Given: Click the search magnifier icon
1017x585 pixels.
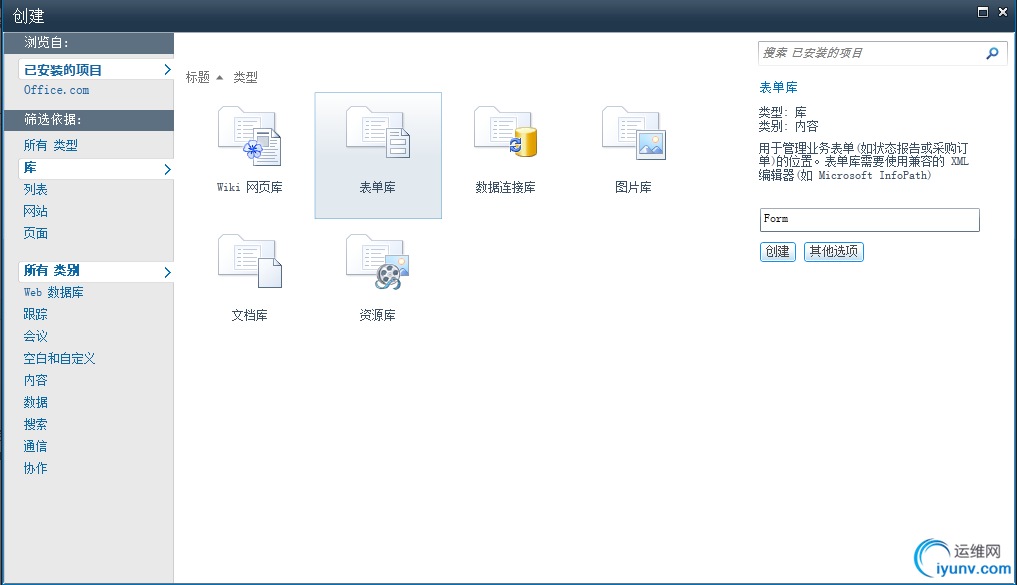Looking at the screenshot, I should tap(992, 53).
